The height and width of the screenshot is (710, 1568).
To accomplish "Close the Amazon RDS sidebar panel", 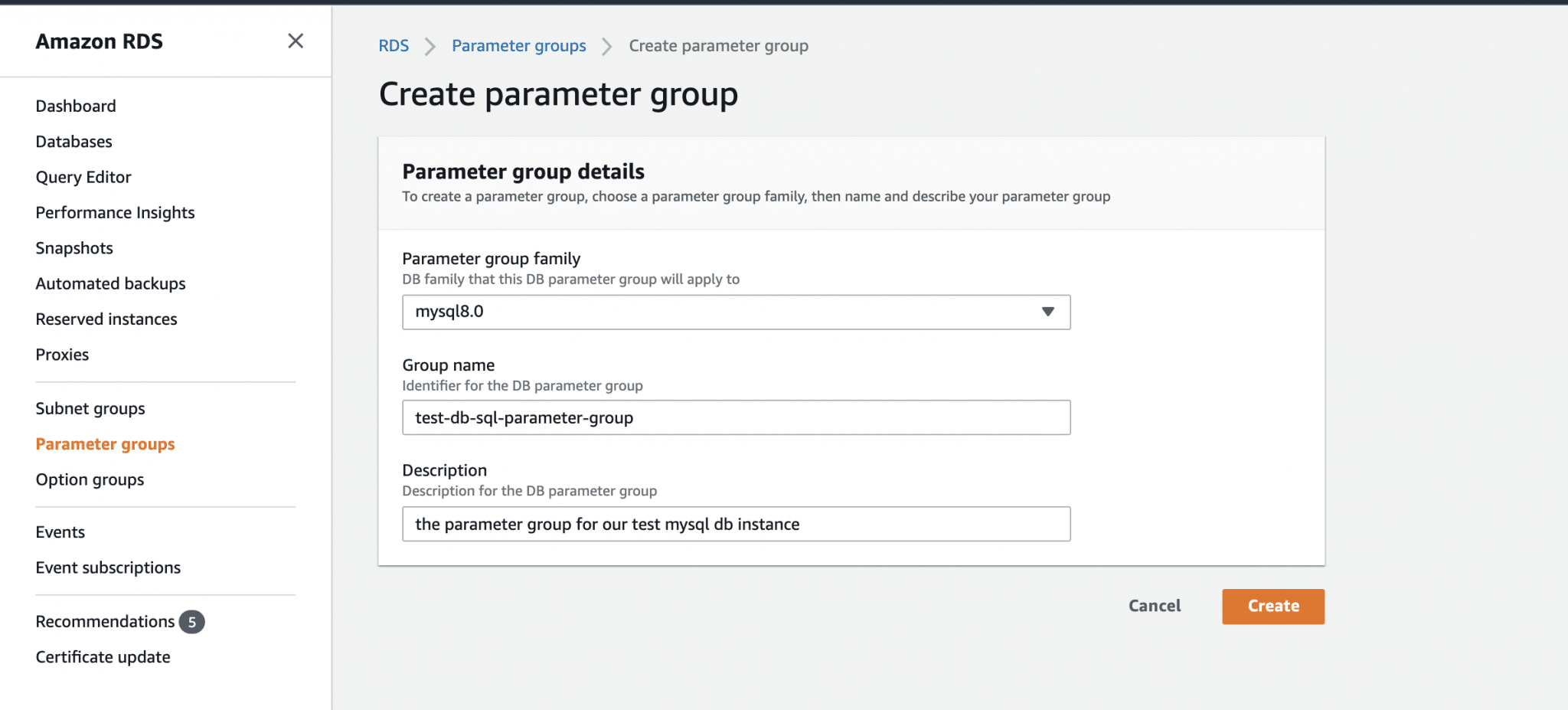I will click(296, 41).
